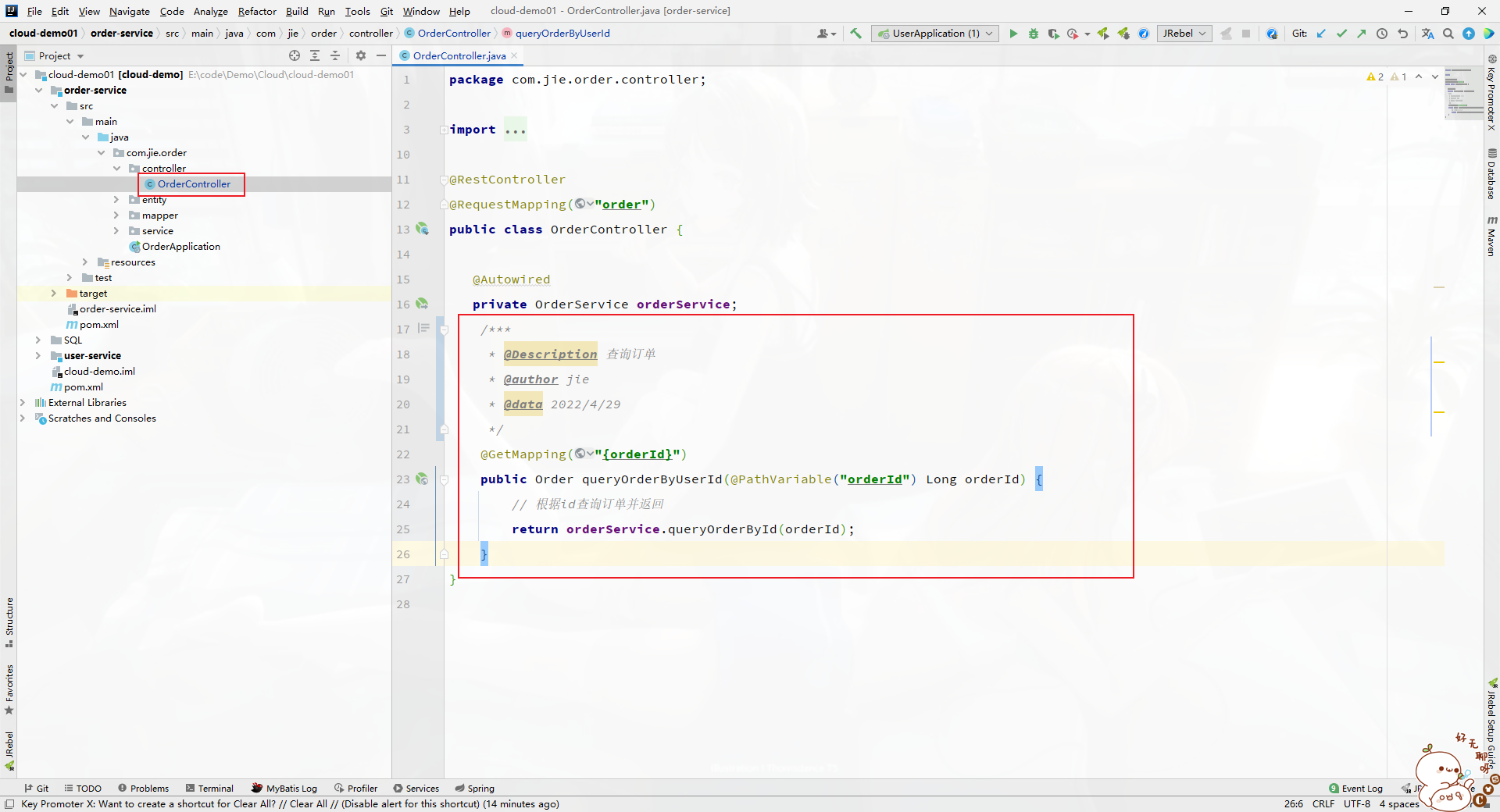Click the editor code minimap thumbnail
The width and height of the screenshot is (1500, 812).
tap(1463, 93)
